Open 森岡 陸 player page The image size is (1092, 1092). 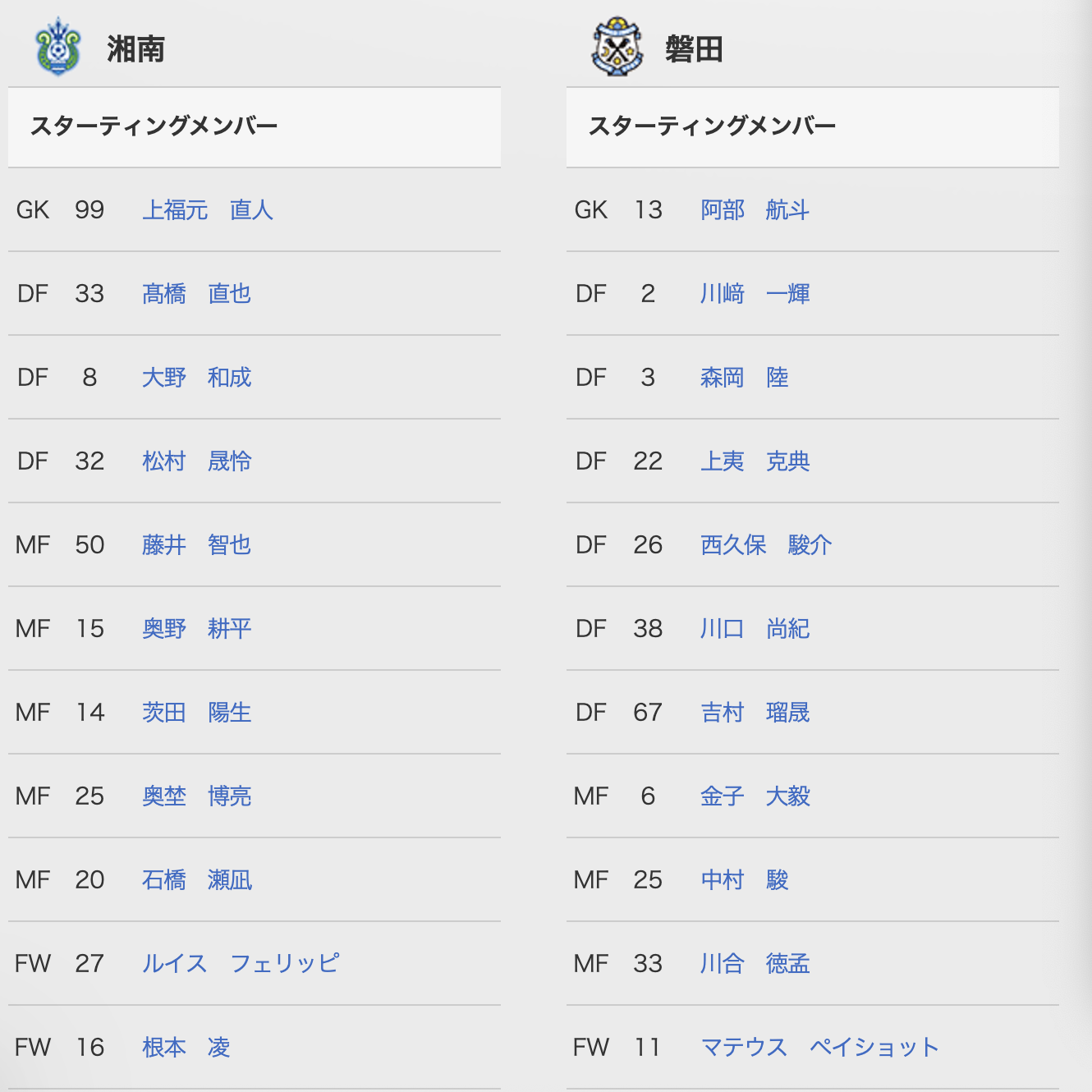click(745, 378)
